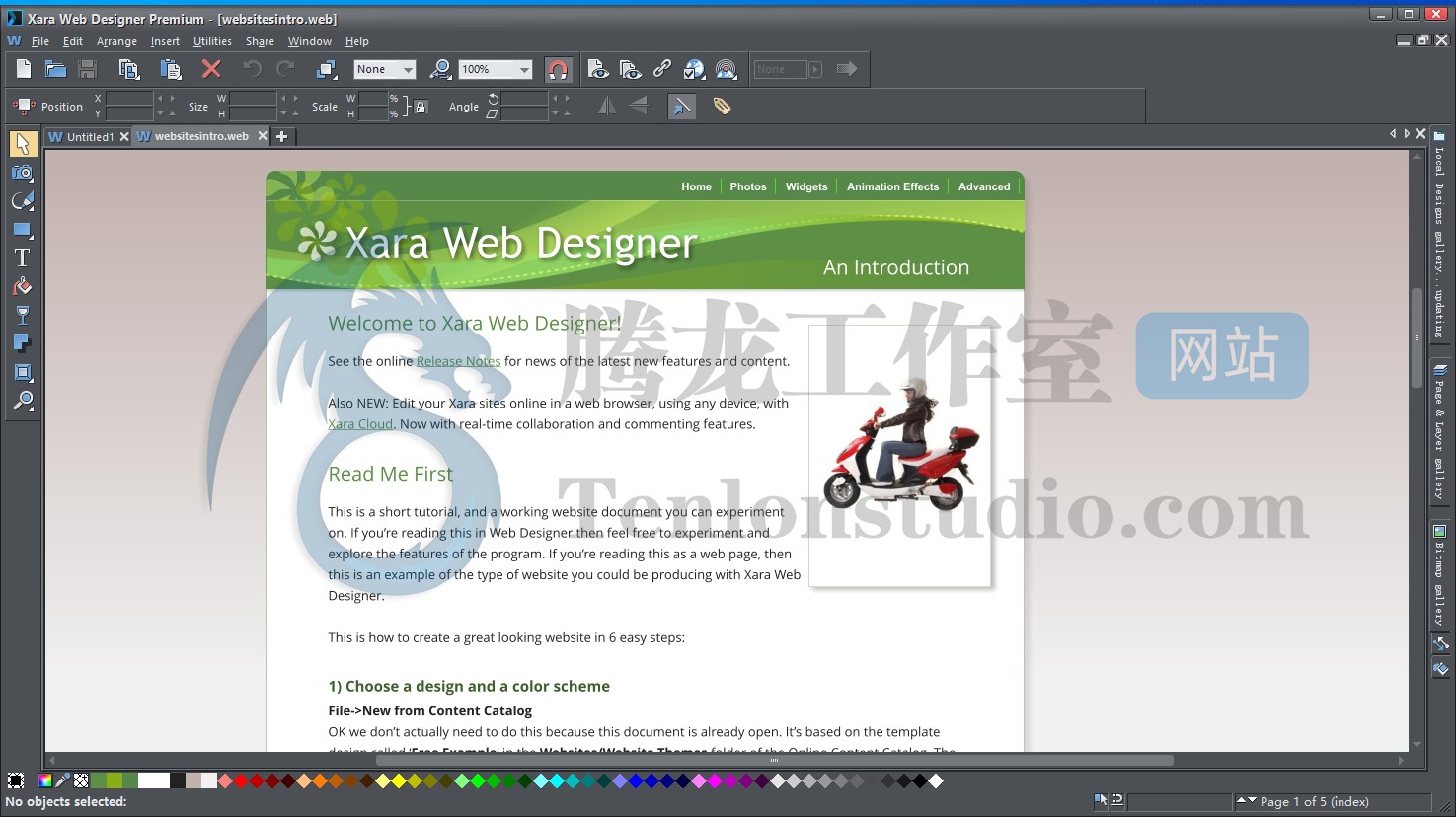Toggle the red magnet snapping button
Viewport: 1456px width, 817px height.
pyautogui.click(x=558, y=69)
